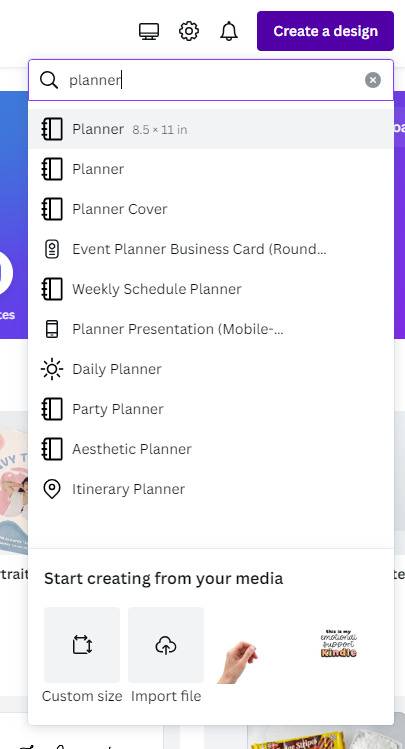Screen dimensions: 405x749
Task: Open the desktop app monitor icon
Action: tap(149, 32)
